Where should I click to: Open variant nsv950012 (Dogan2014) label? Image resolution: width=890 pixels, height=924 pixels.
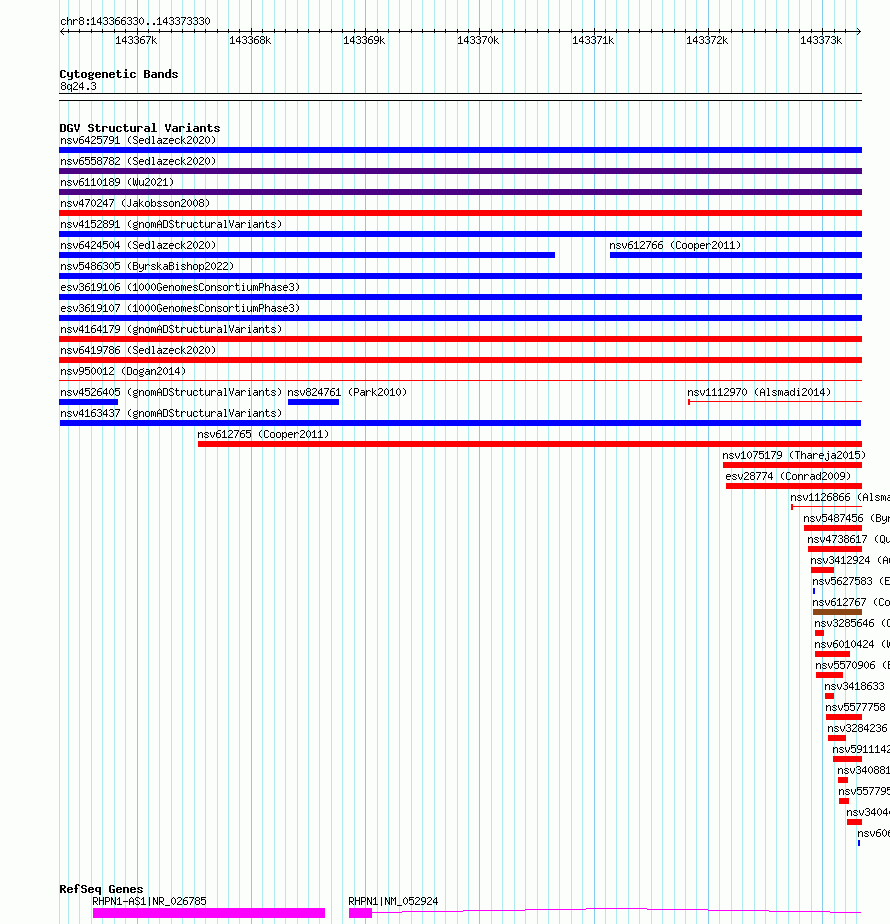point(123,371)
